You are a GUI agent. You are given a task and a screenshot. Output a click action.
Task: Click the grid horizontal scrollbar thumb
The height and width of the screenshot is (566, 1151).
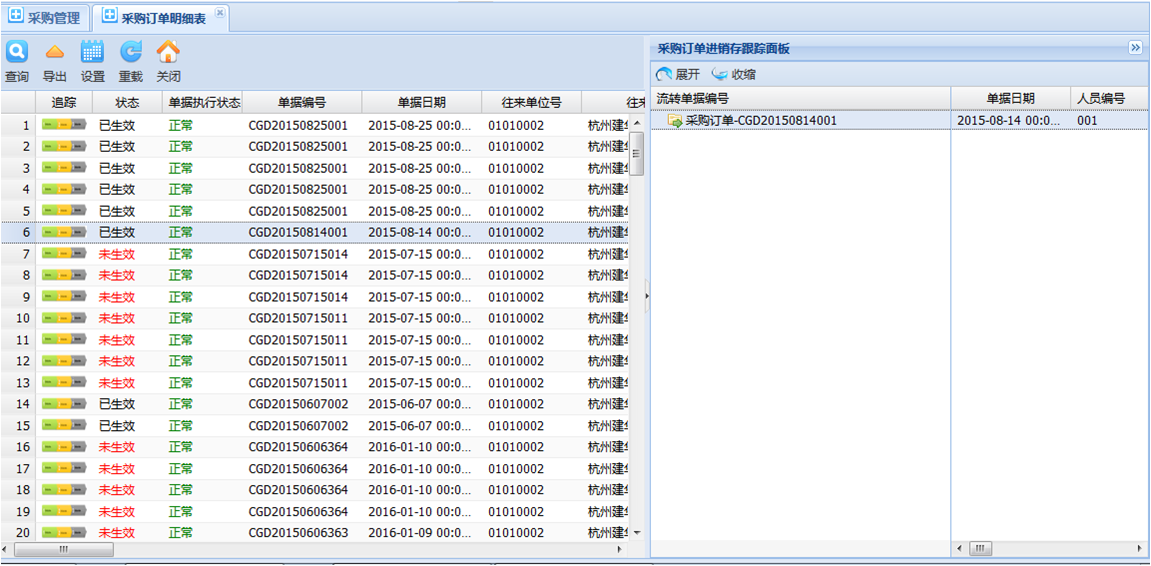[63, 549]
